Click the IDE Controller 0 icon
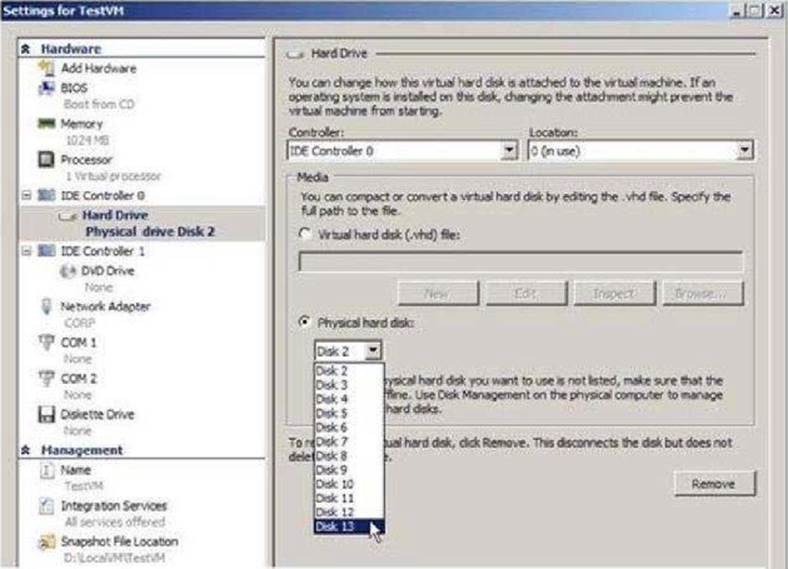Viewport: 788px width, 569px height. pos(47,195)
